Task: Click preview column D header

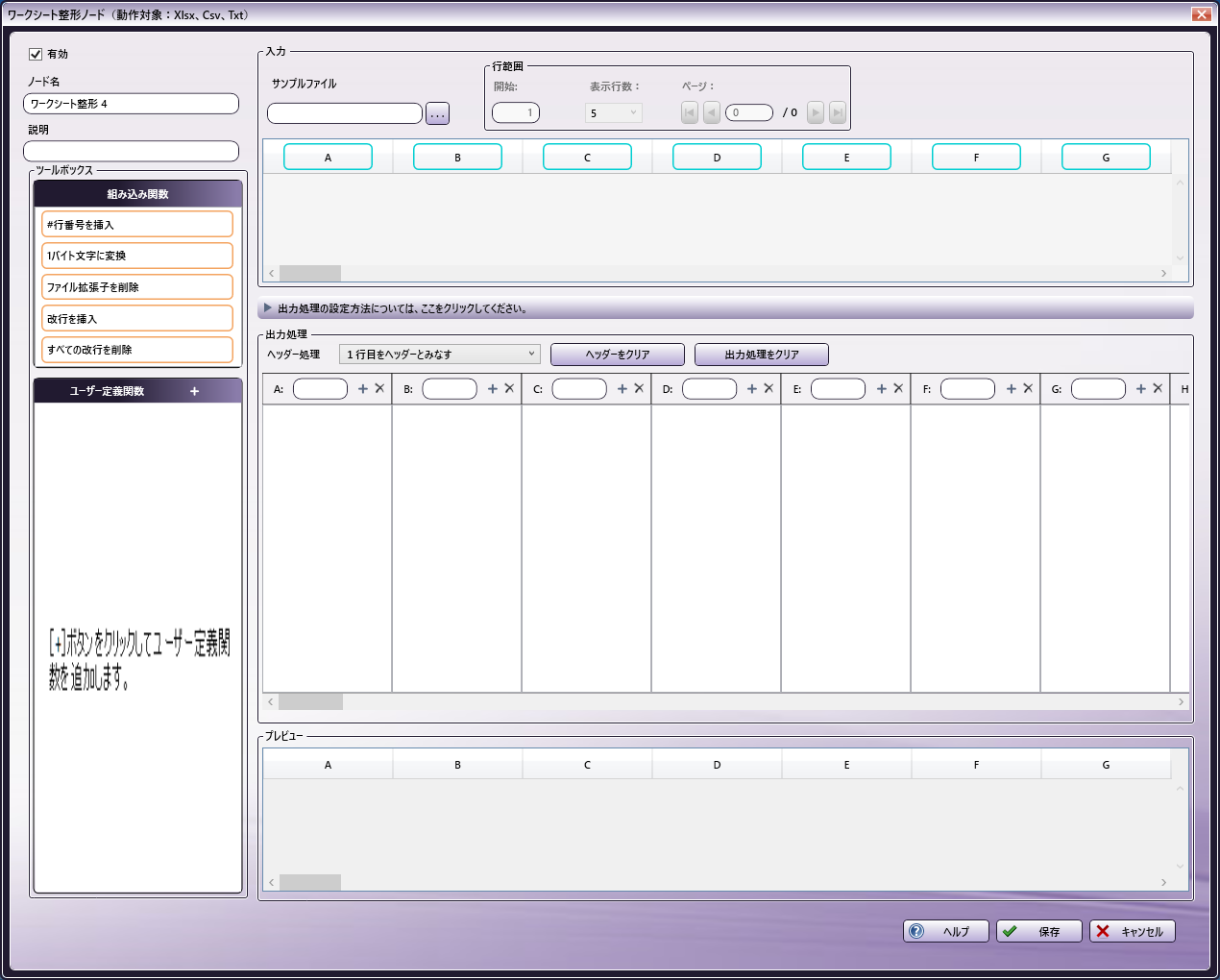Action: click(717, 765)
